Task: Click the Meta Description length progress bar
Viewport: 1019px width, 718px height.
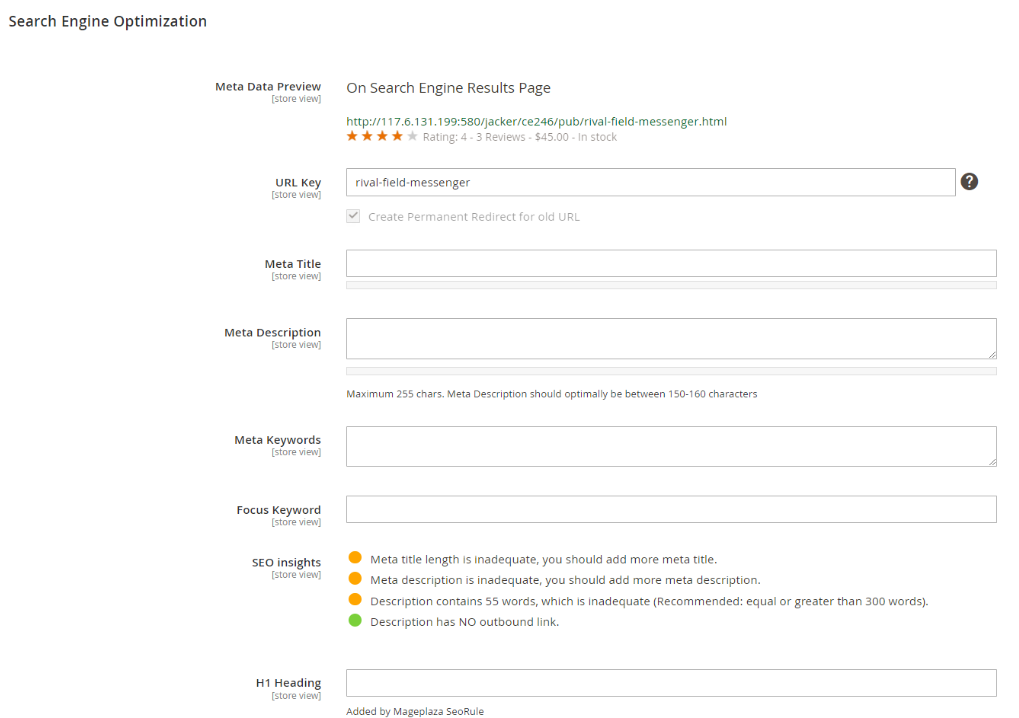Action: pyautogui.click(x=671, y=371)
